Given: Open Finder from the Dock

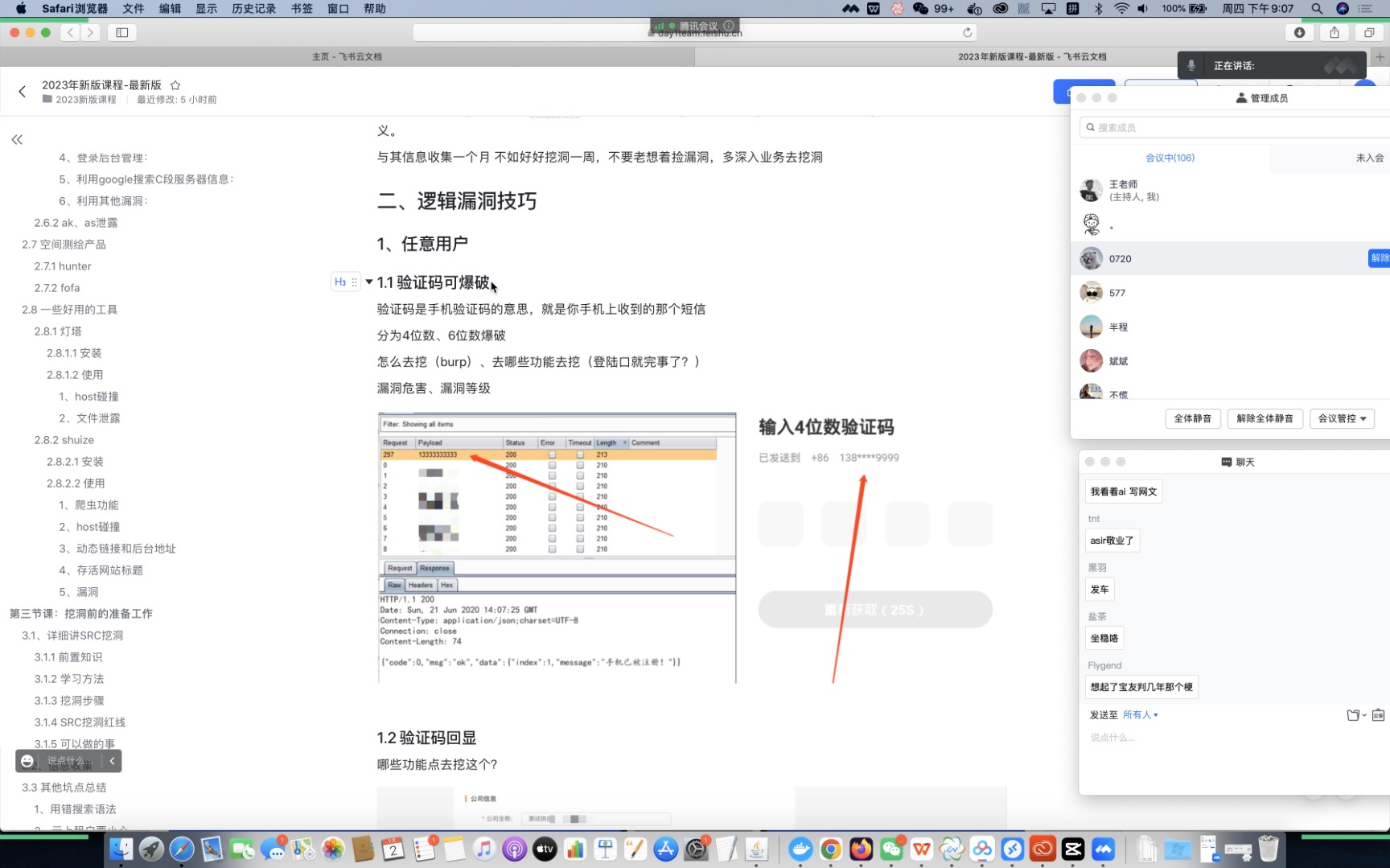Looking at the screenshot, I should 121,849.
